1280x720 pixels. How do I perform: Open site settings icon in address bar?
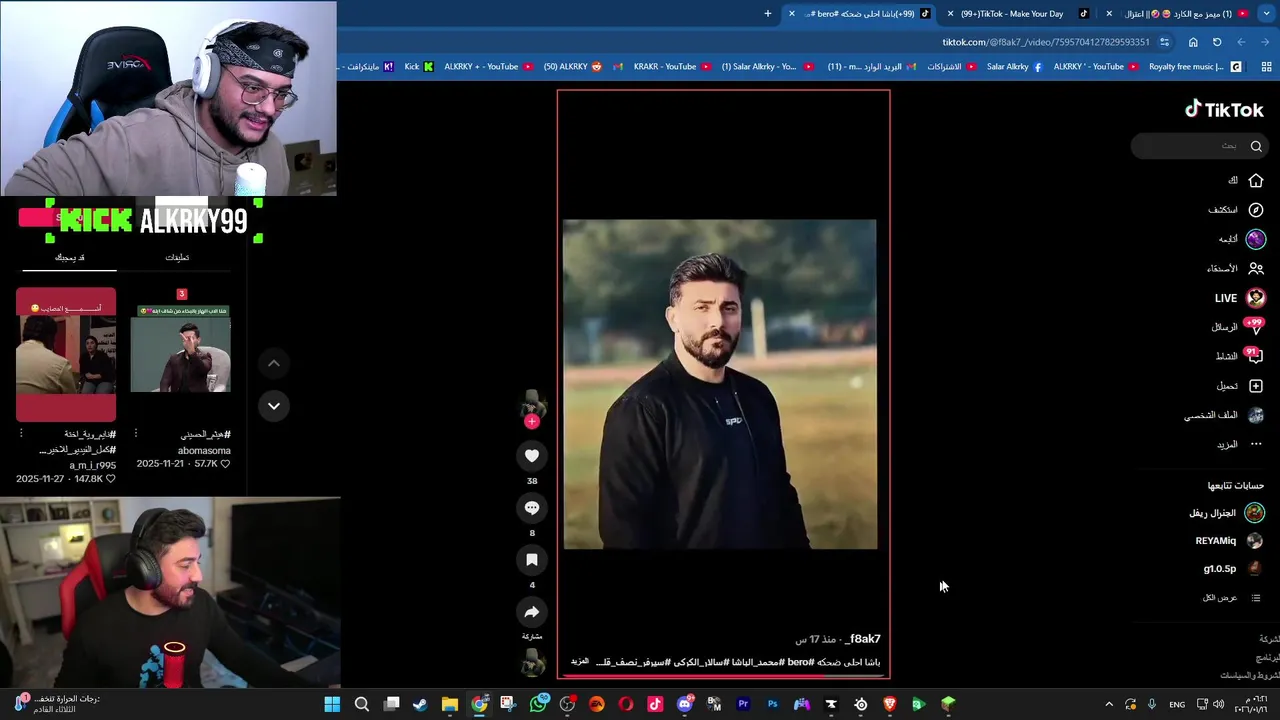tap(1163, 42)
